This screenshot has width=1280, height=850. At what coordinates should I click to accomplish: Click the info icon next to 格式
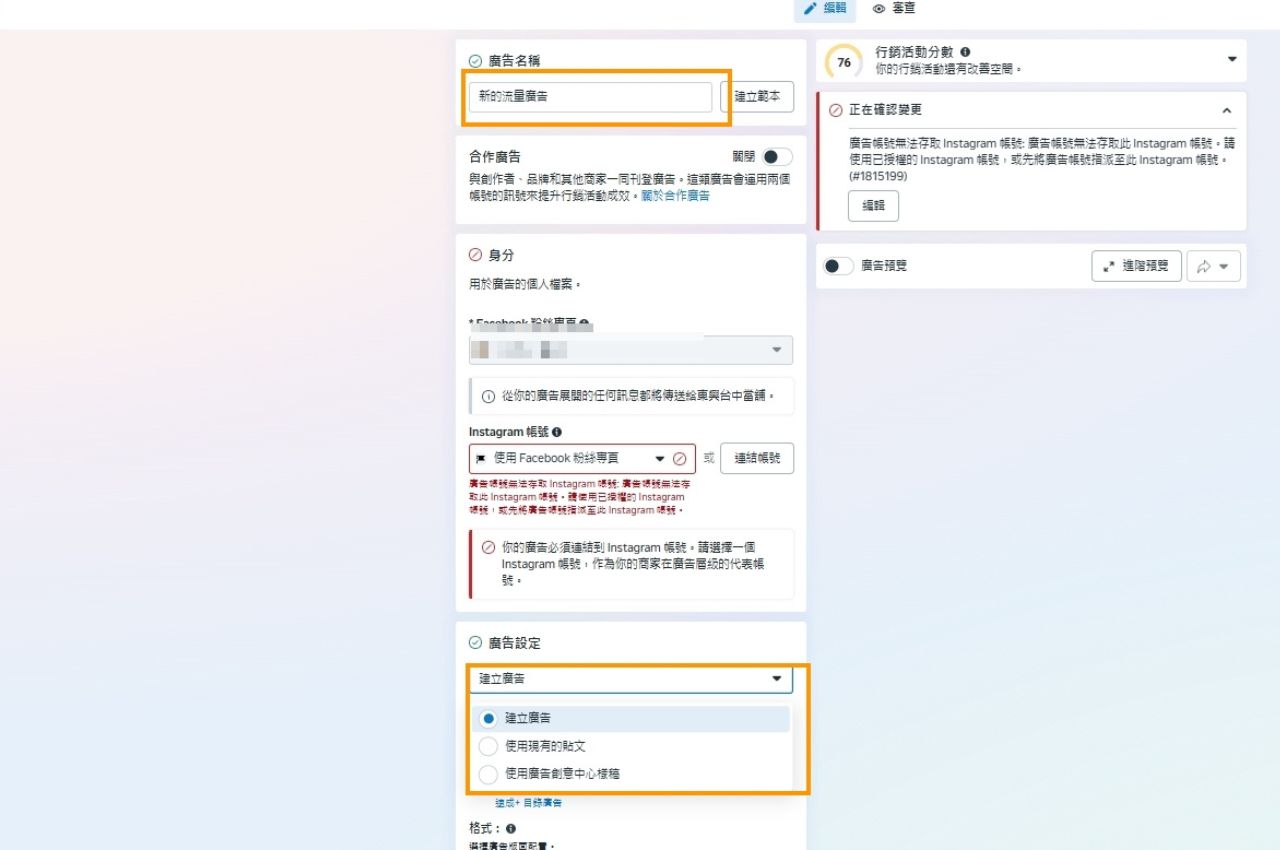click(x=510, y=828)
